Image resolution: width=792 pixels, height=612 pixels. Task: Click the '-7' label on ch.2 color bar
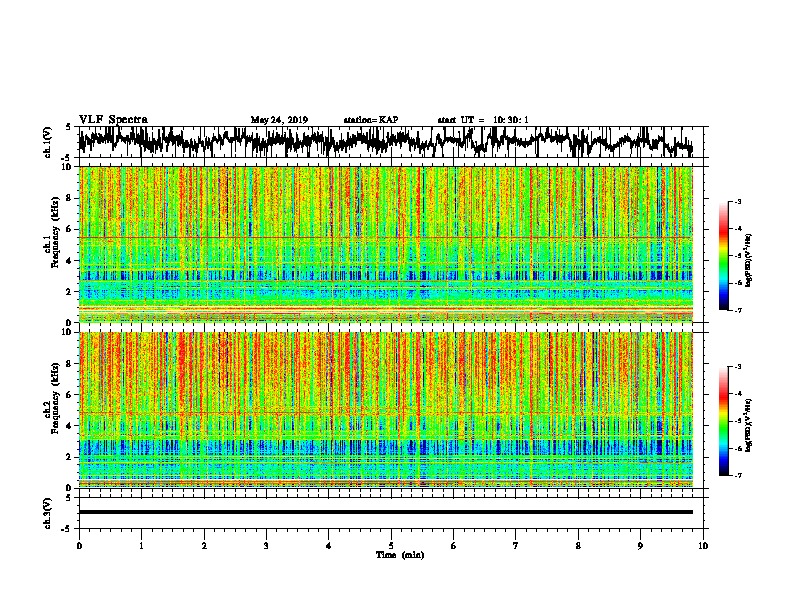pyautogui.click(x=738, y=475)
